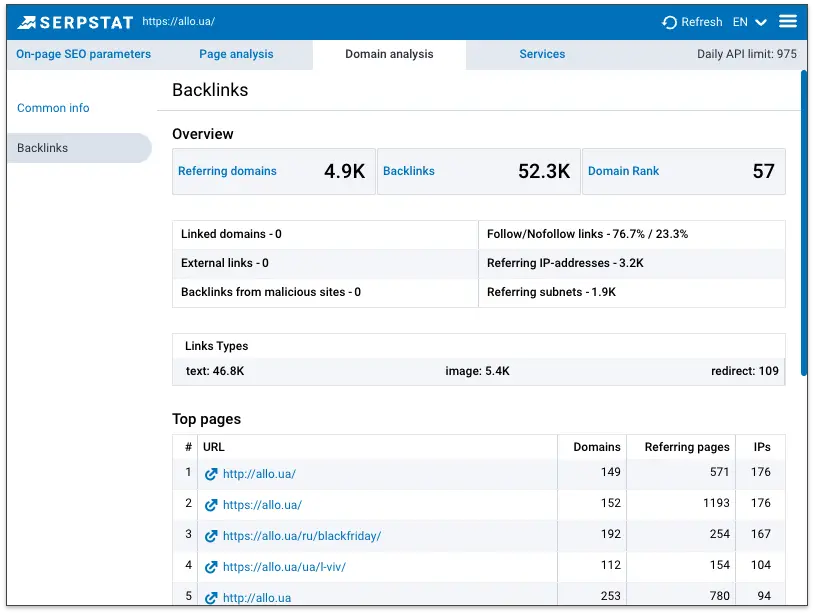The width and height of the screenshot is (814, 614).
Task: Open the Services tab
Action: (x=542, y=54)
